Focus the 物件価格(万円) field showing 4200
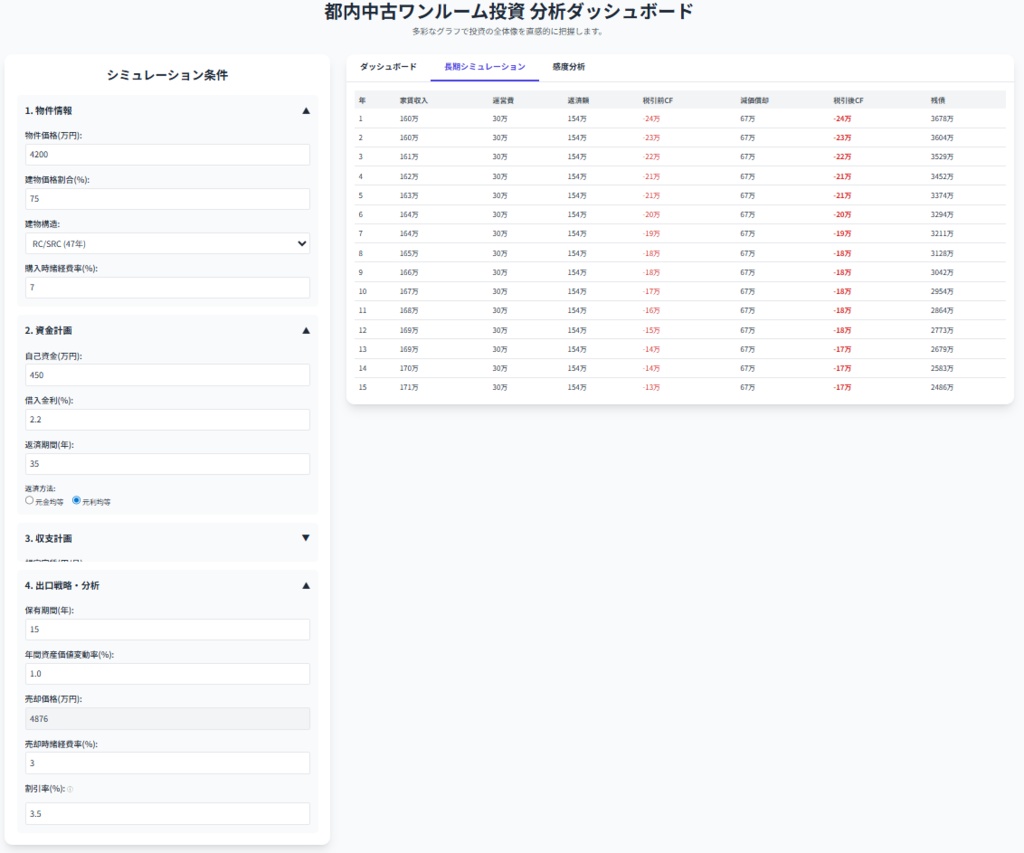Image resolution: width=1024 pixels, height=853 pixels. (x=167, y=155)
